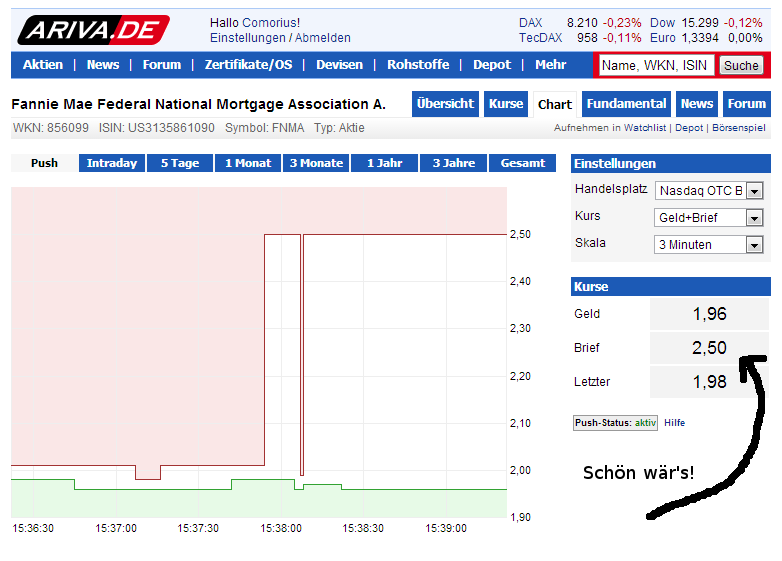Click the 15:36:30 time axis label
This screenshot has width=782, height=561.
(33, 529)
